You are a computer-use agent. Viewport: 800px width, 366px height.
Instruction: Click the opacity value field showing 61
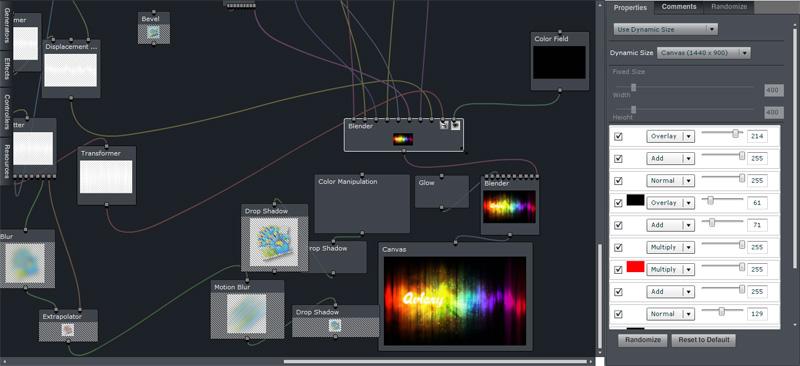(x=757, y=203)
